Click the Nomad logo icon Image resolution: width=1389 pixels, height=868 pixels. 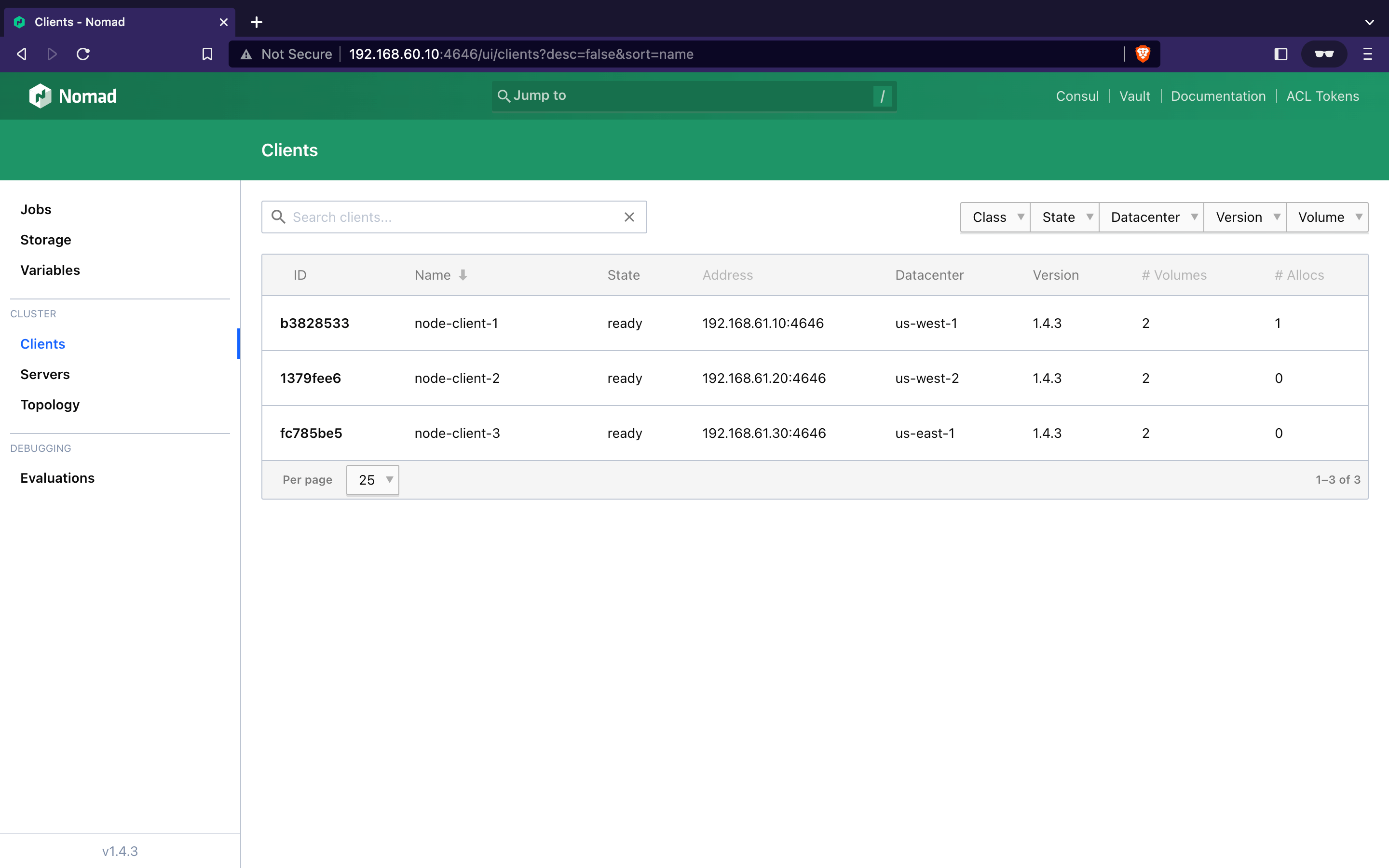point(40,96)
